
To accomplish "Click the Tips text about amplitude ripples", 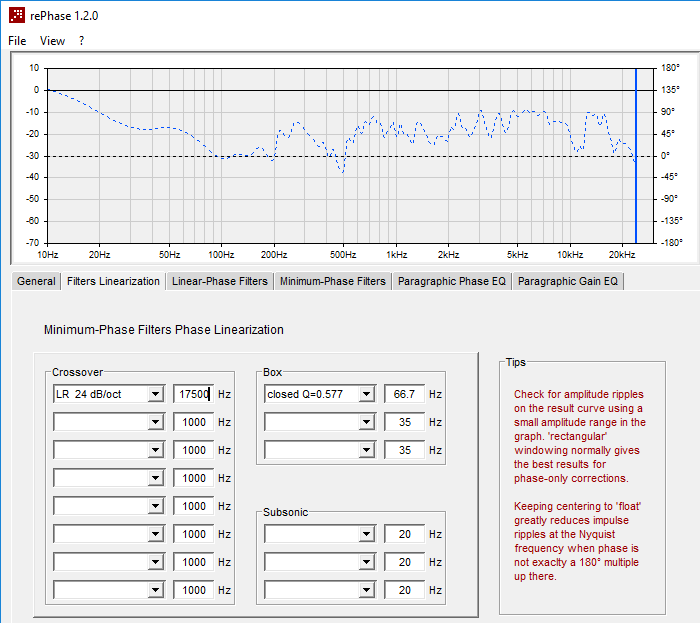I will click(x=579, y=436).
